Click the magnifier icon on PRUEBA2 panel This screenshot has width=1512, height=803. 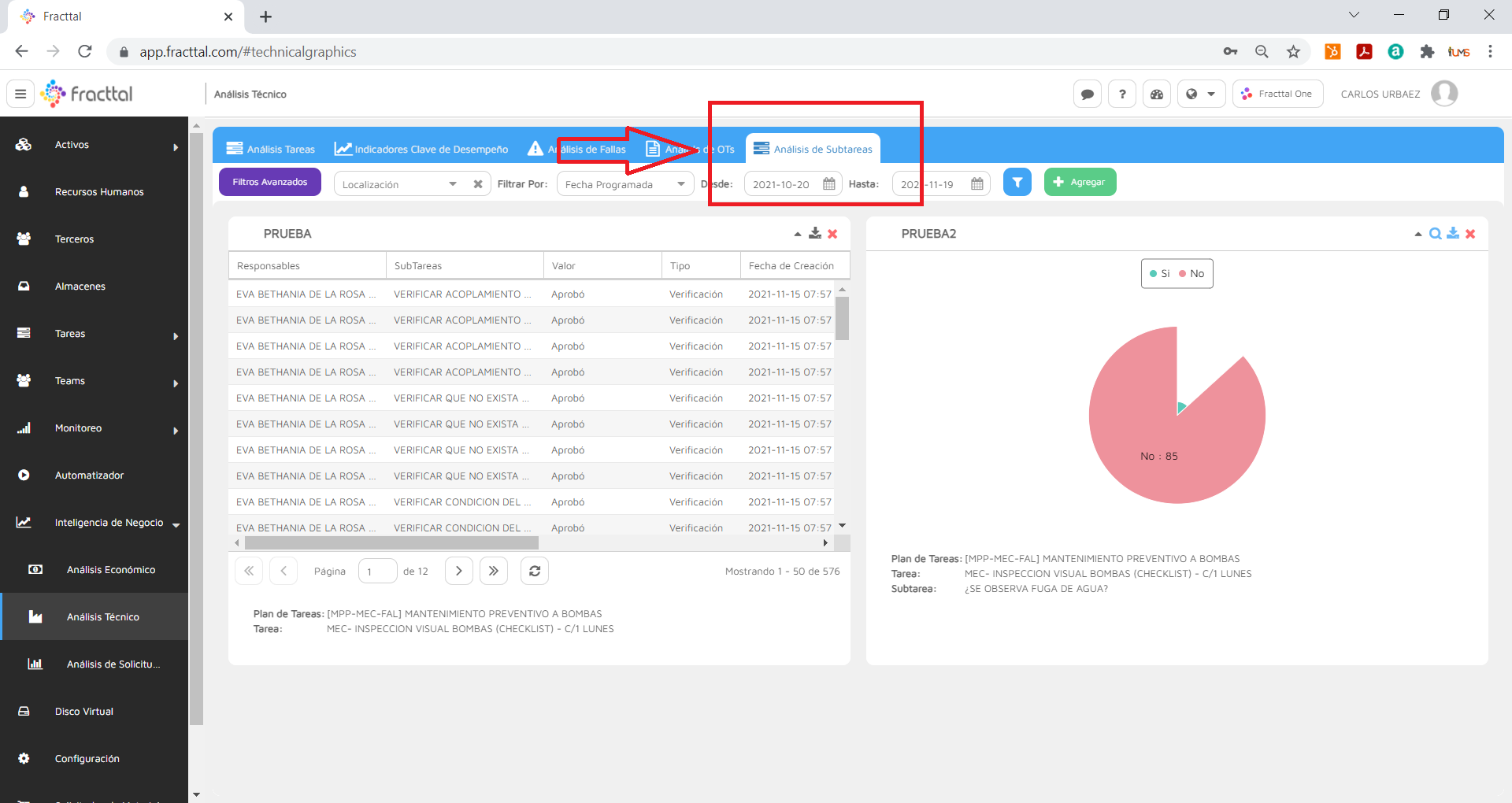(1435, 234)
